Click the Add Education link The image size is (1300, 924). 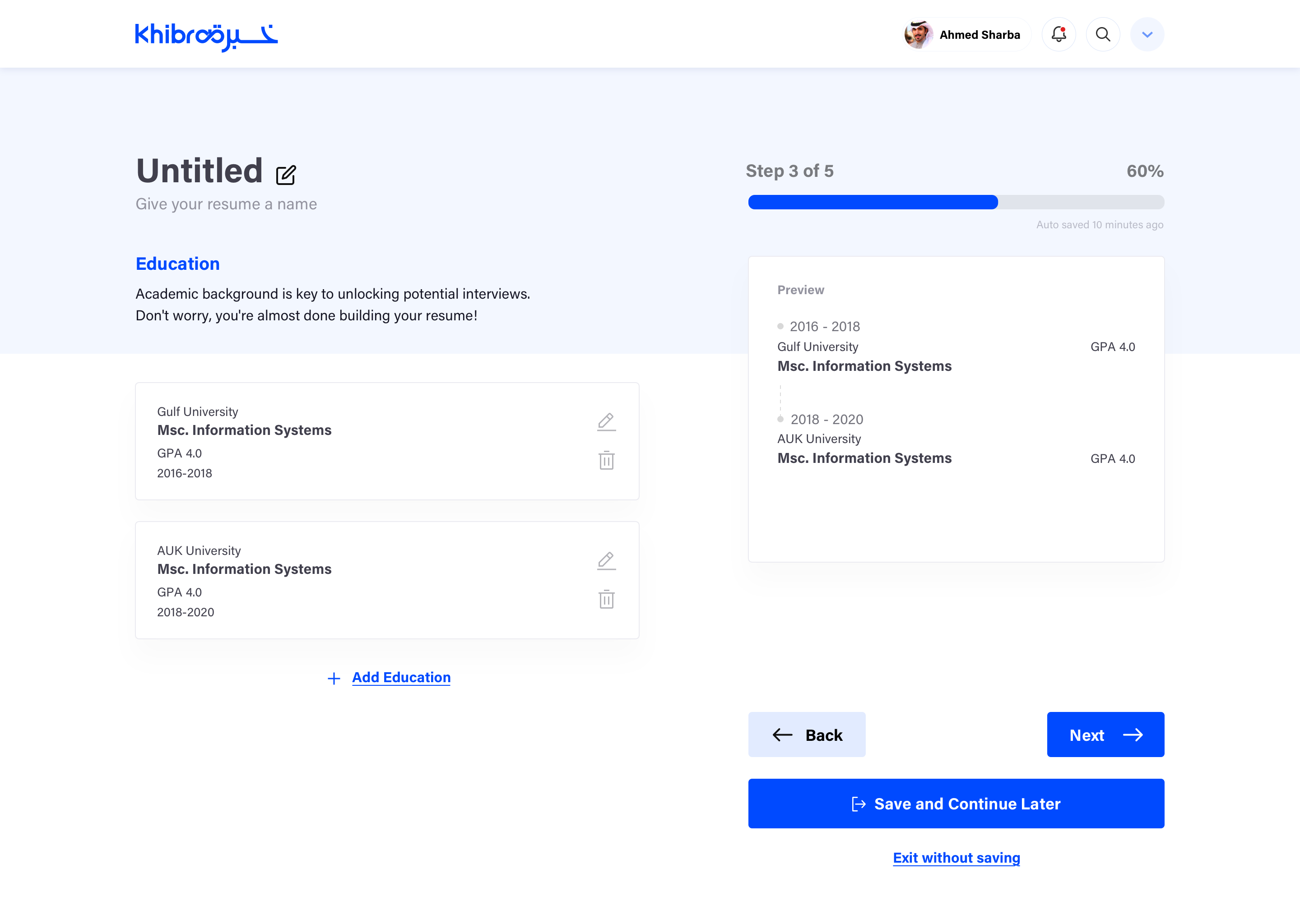pos(401,677)
